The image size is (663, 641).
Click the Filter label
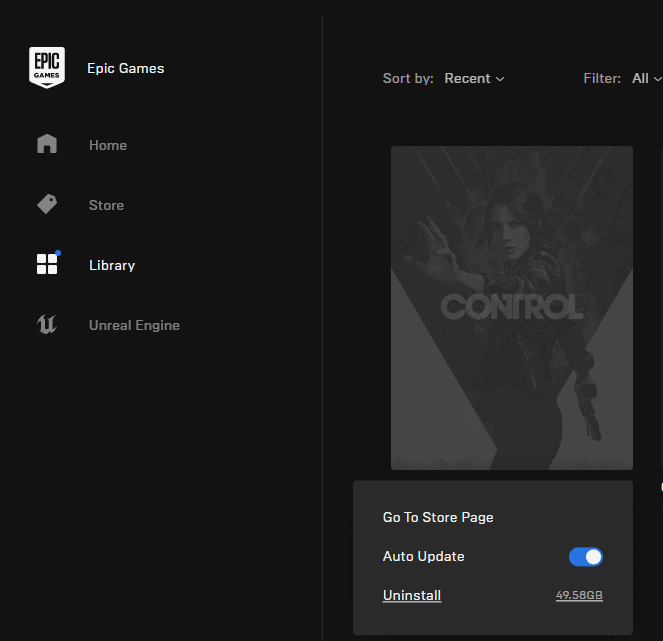coord(602,78)
